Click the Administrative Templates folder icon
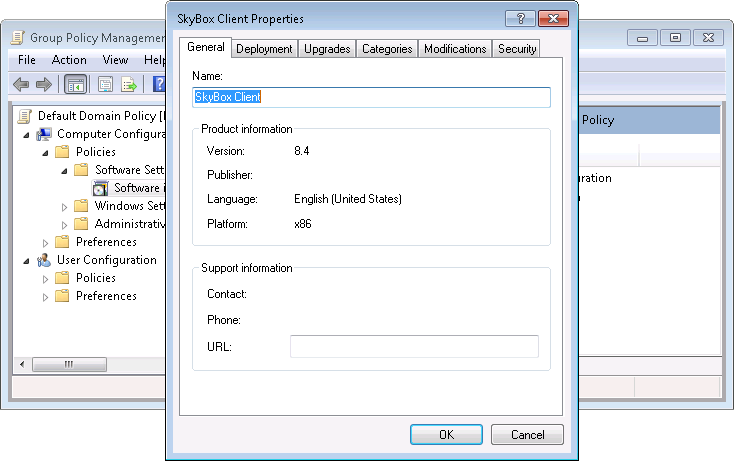734x461 pixels. point(81,224)
